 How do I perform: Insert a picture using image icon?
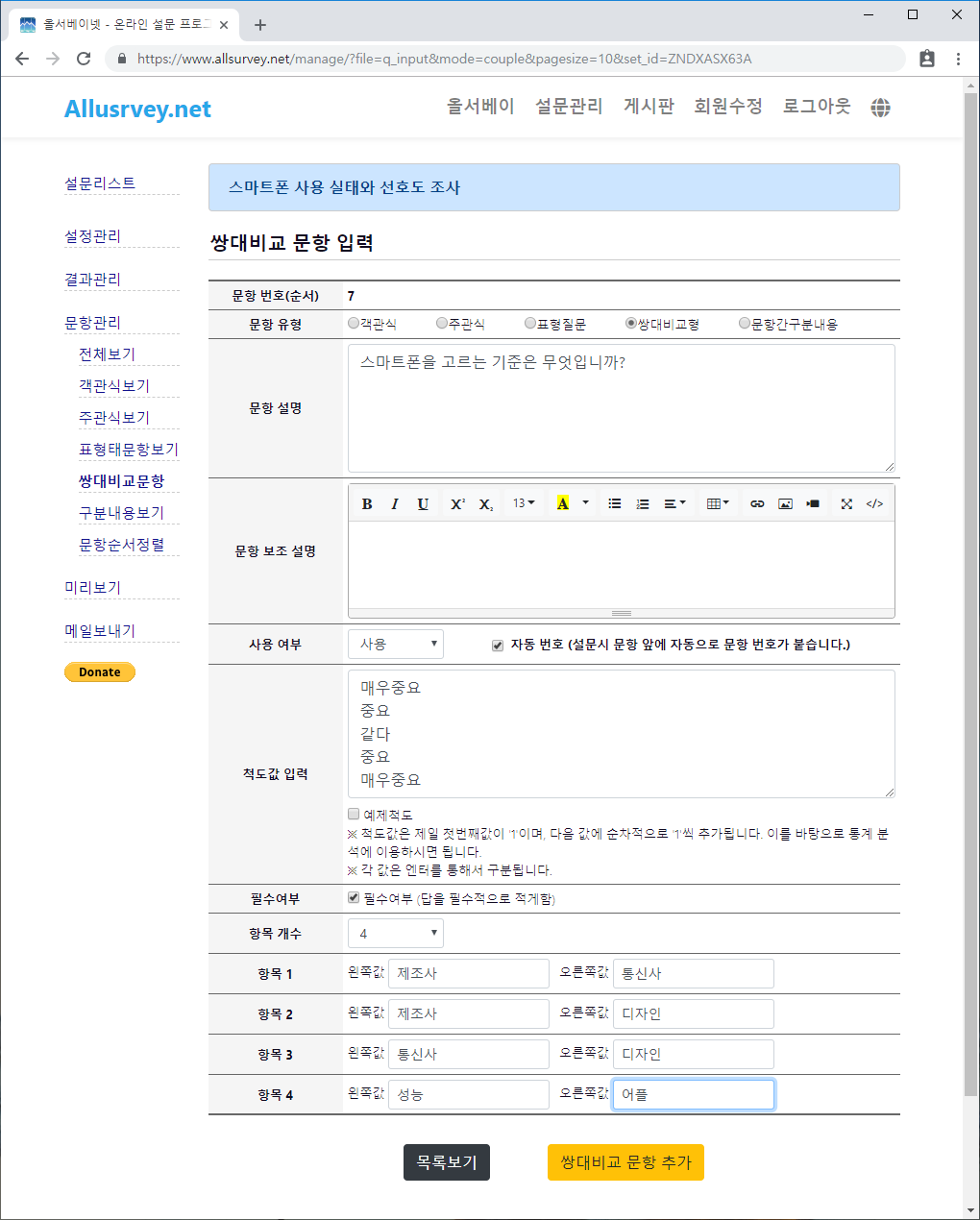pos(785,503)
